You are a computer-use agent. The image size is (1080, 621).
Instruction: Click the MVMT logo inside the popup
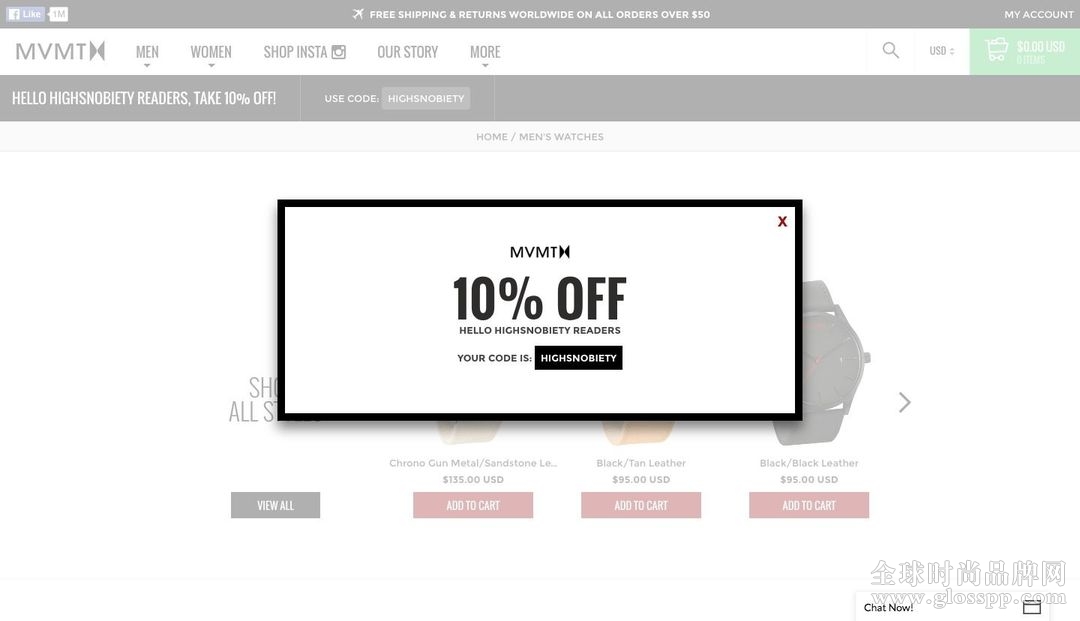540,252
